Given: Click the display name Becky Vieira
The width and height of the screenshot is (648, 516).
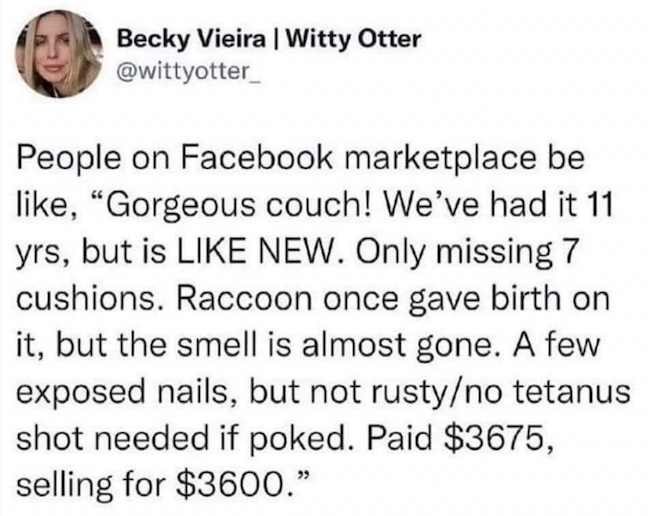Looking at the screenshot, I should [191, 40].
